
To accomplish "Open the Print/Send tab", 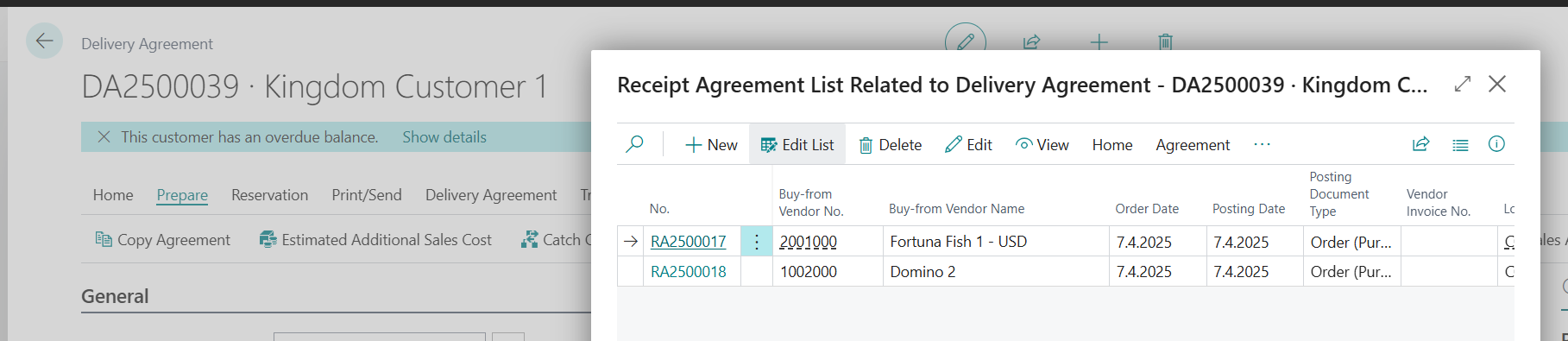I will [367, 195].
